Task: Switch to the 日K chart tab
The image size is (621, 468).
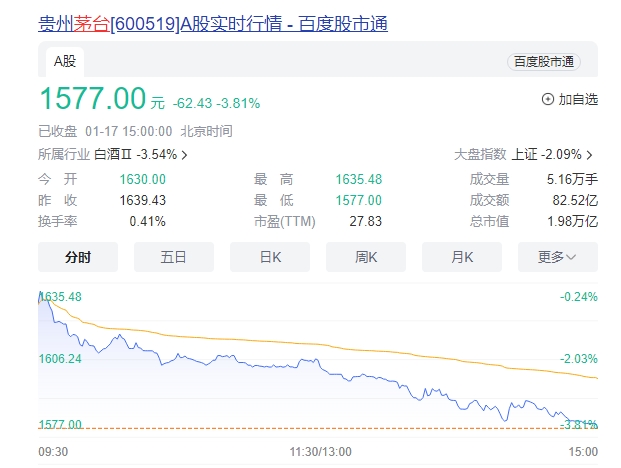Action: [x=270, y=257]
